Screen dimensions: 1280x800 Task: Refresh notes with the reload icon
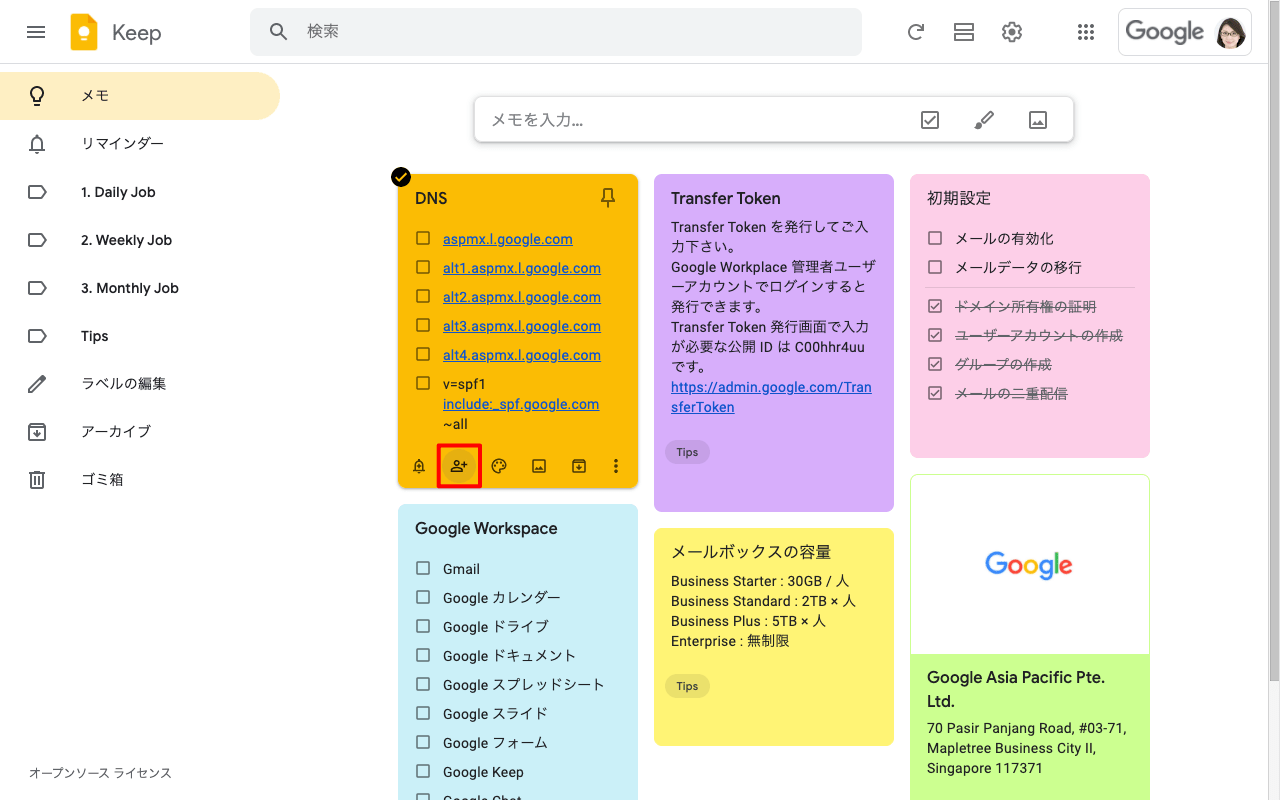(x=915, y=32)
